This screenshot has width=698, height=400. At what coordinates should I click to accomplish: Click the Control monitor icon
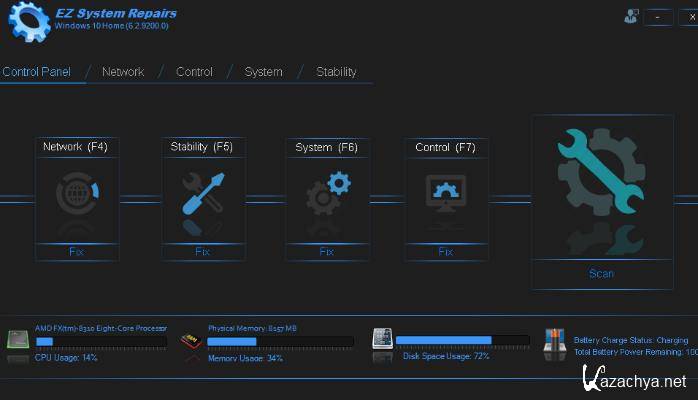(x=446, y=192)
